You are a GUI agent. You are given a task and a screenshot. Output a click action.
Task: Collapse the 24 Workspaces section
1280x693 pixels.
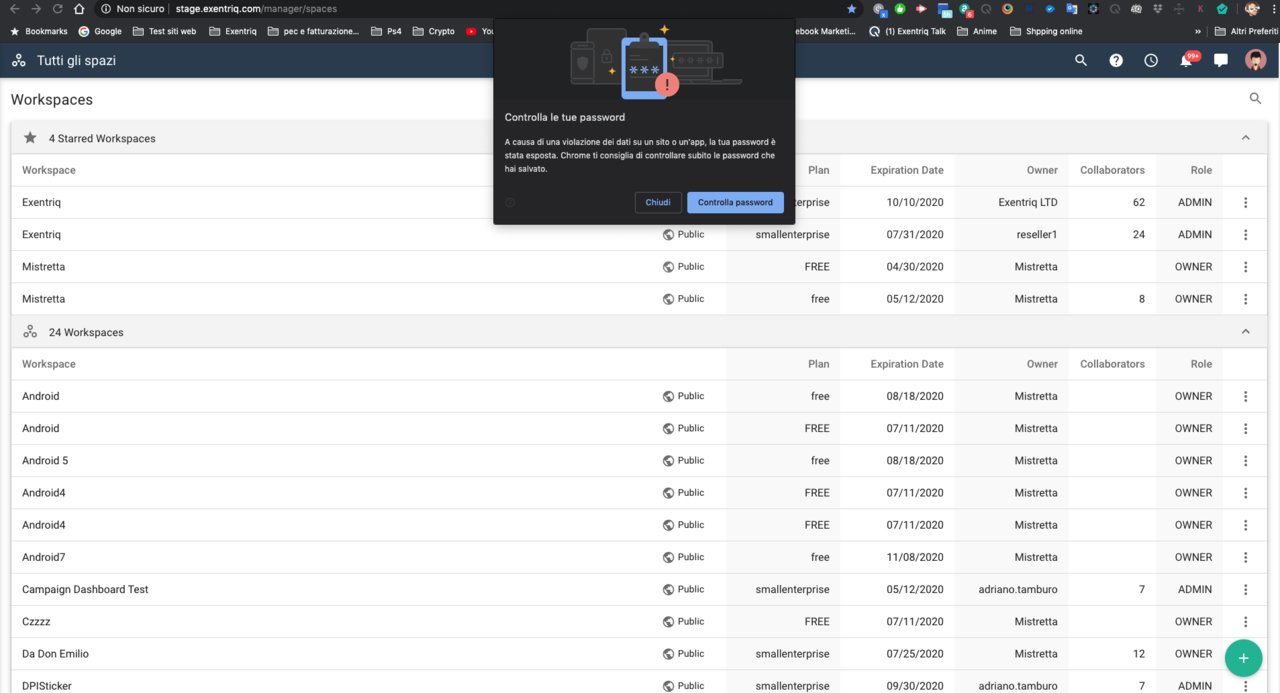click(x=1246, y=332)
